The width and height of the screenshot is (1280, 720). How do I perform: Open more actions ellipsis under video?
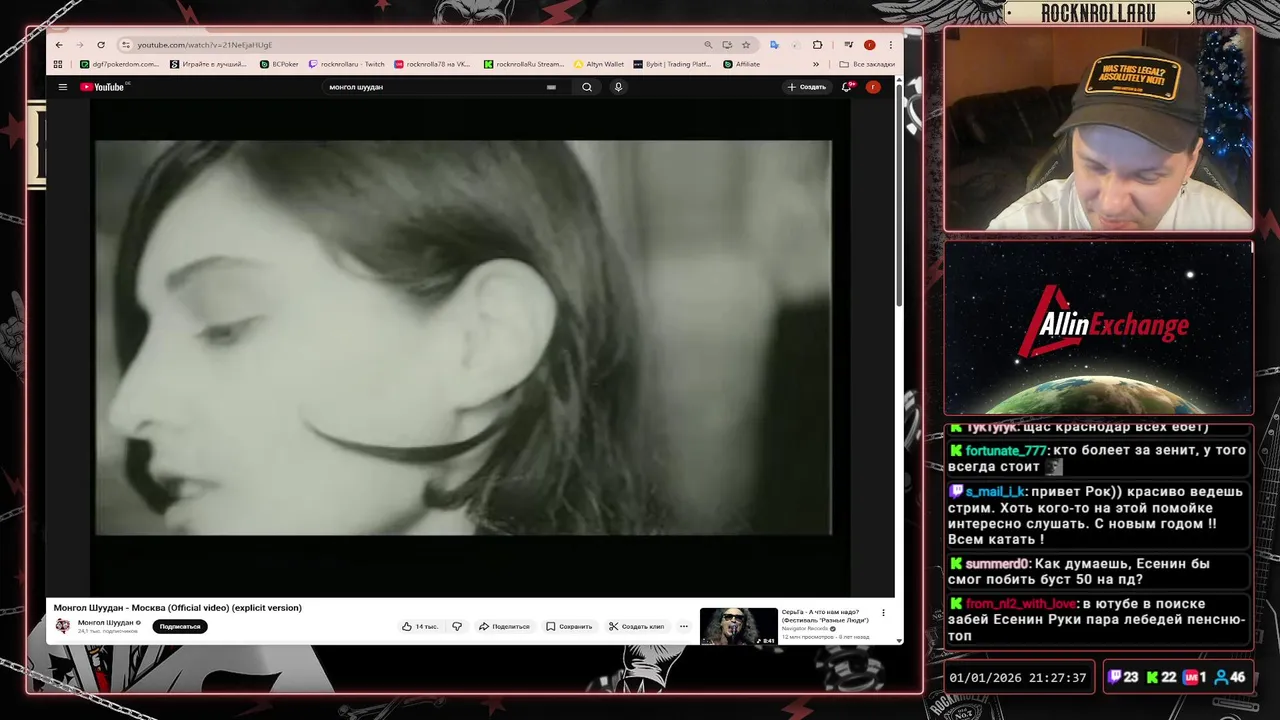684,627
